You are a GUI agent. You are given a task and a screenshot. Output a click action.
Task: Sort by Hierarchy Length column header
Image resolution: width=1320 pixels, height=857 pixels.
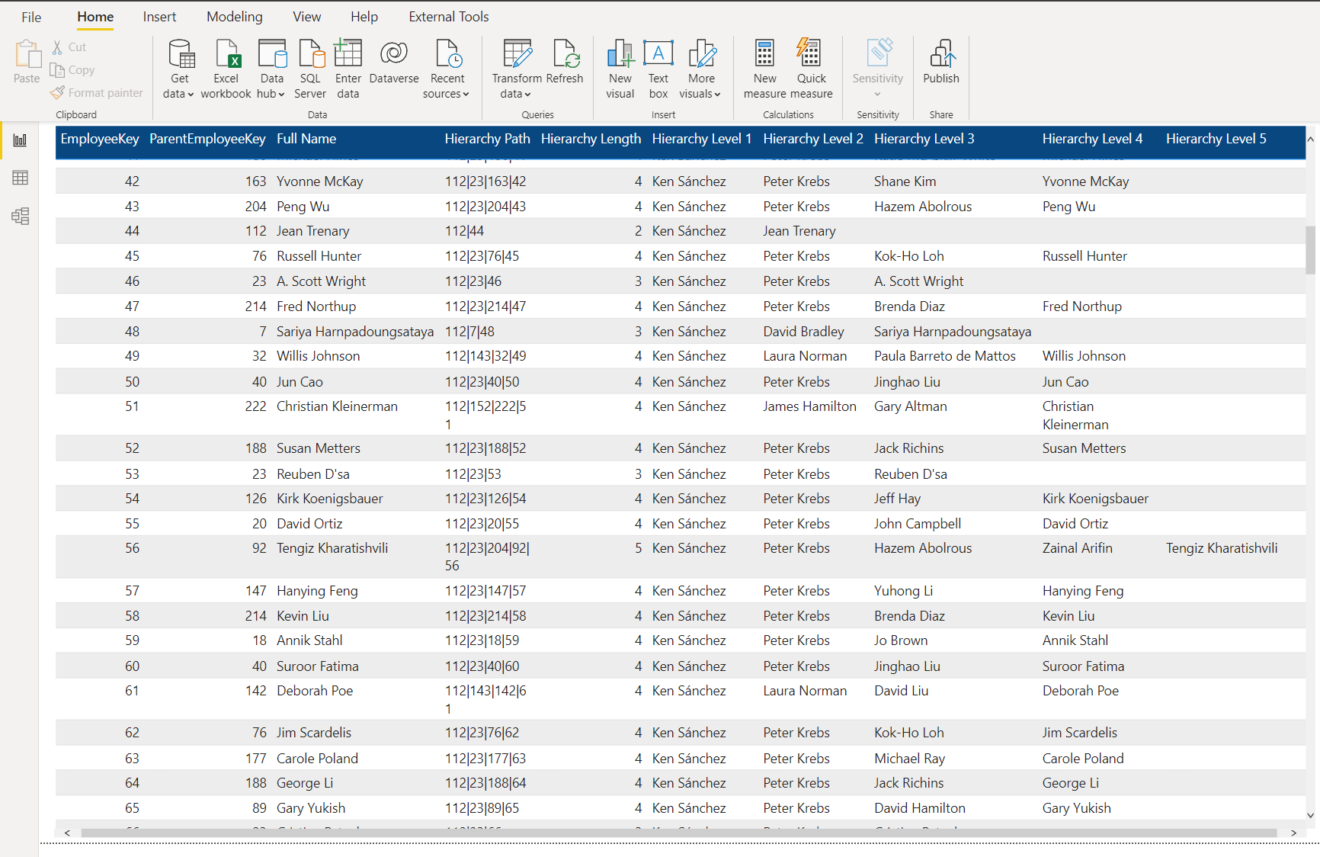tap(591, 139)
